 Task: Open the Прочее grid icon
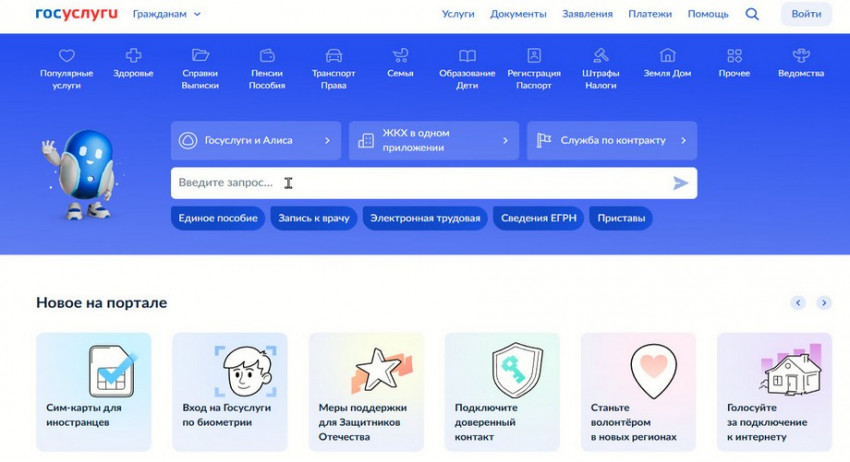click(735, 55)
